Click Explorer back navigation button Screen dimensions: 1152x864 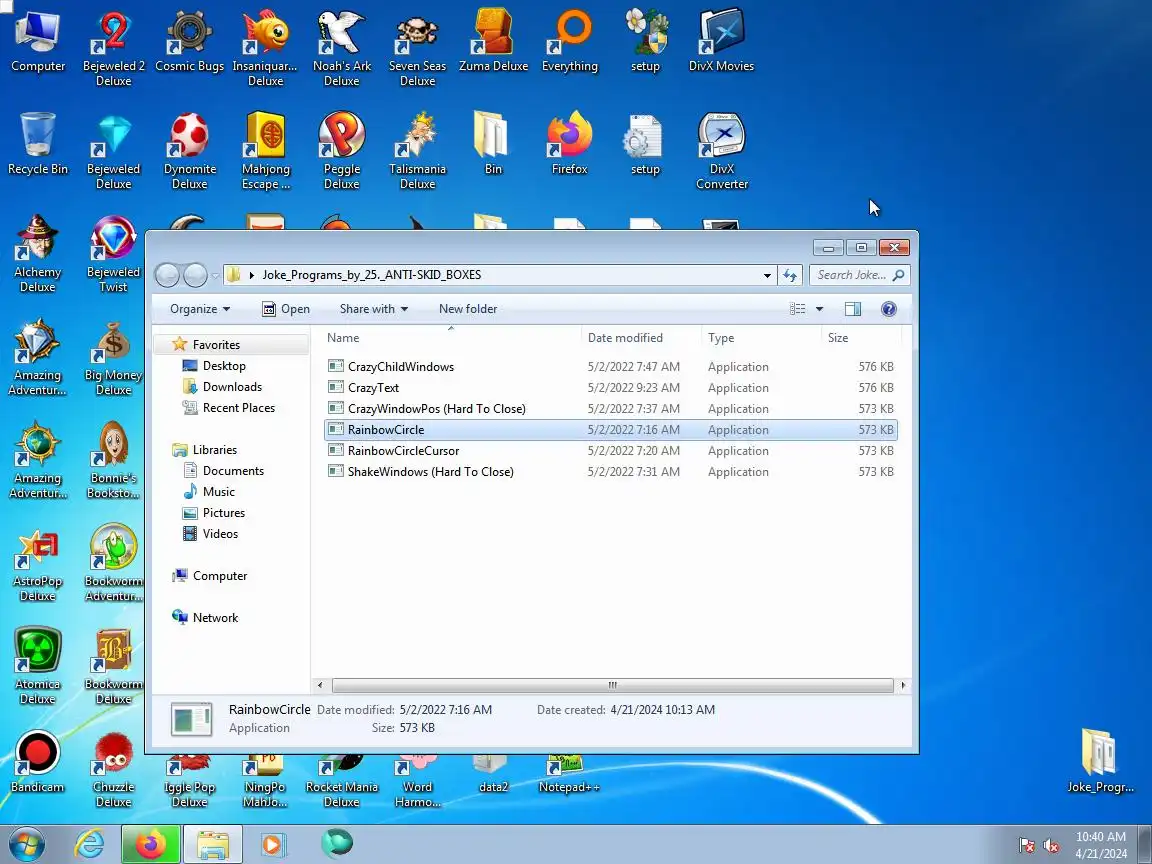click(x=168, y=276)
